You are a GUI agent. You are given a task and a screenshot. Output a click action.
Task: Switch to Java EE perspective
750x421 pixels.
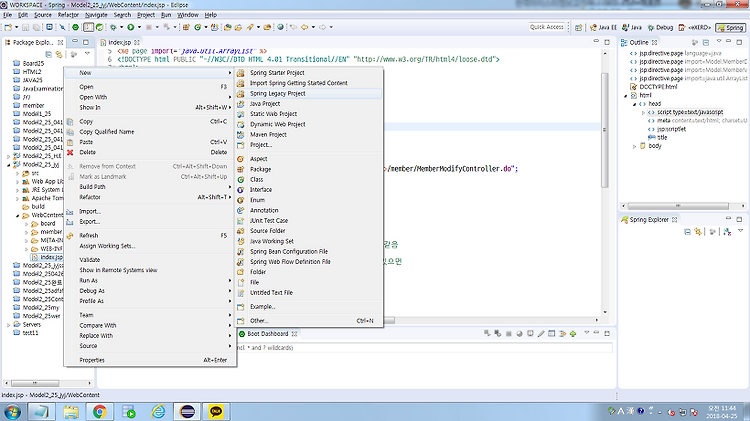click(604, 28)
